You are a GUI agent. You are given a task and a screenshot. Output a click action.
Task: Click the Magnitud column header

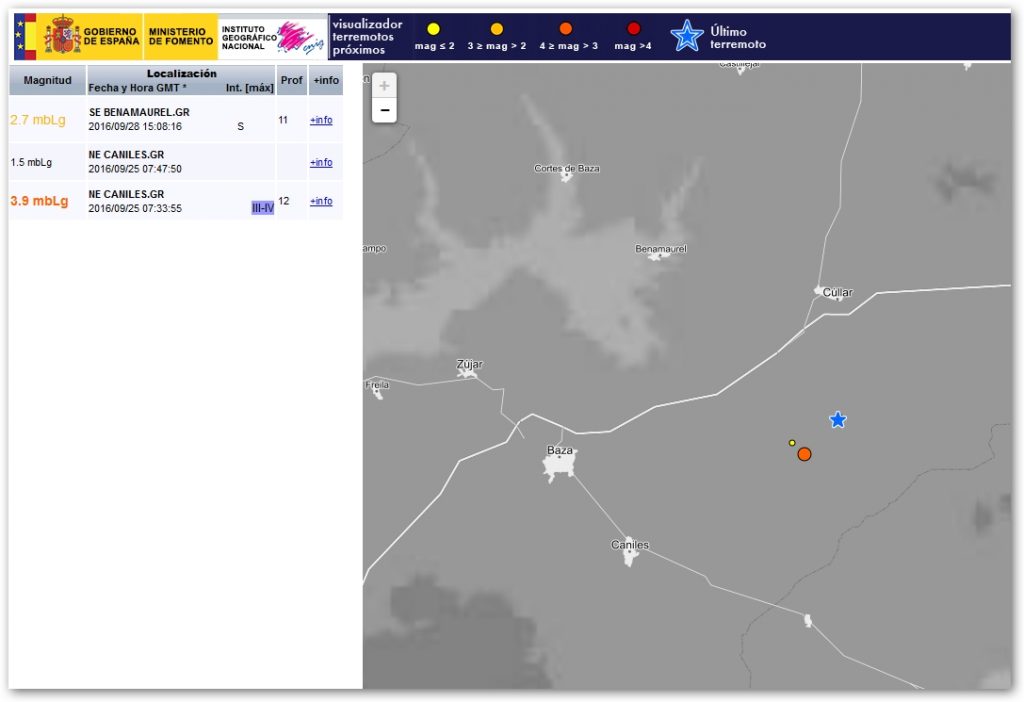pos(47,79)
